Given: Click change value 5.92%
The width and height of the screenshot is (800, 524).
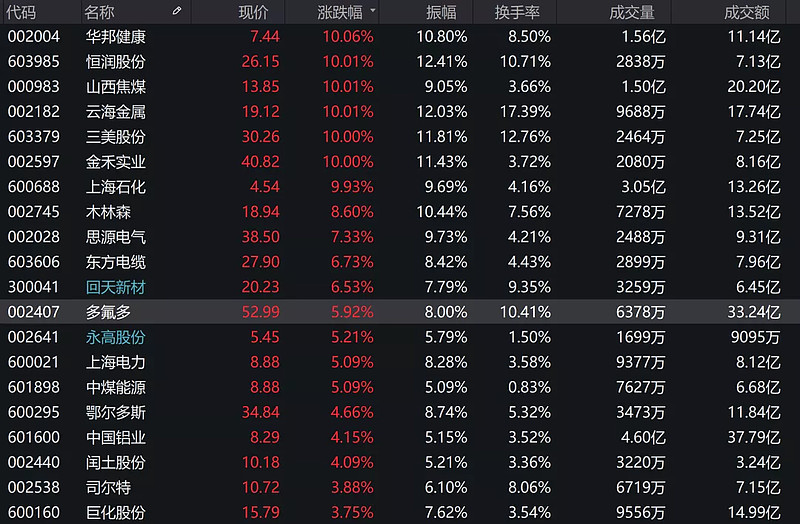Looking at the screenshot, I should [352, 312].
